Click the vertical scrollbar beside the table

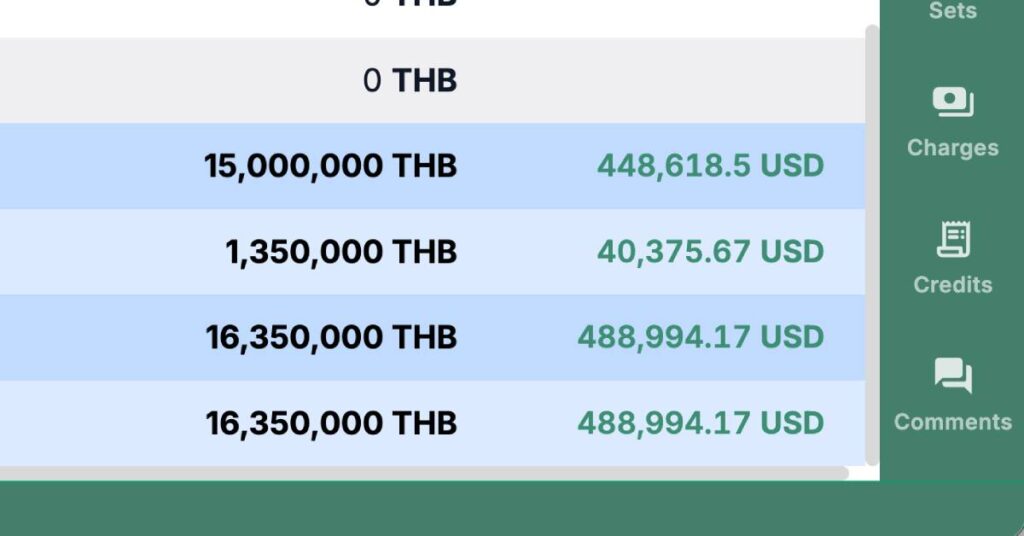coord(872,245)
